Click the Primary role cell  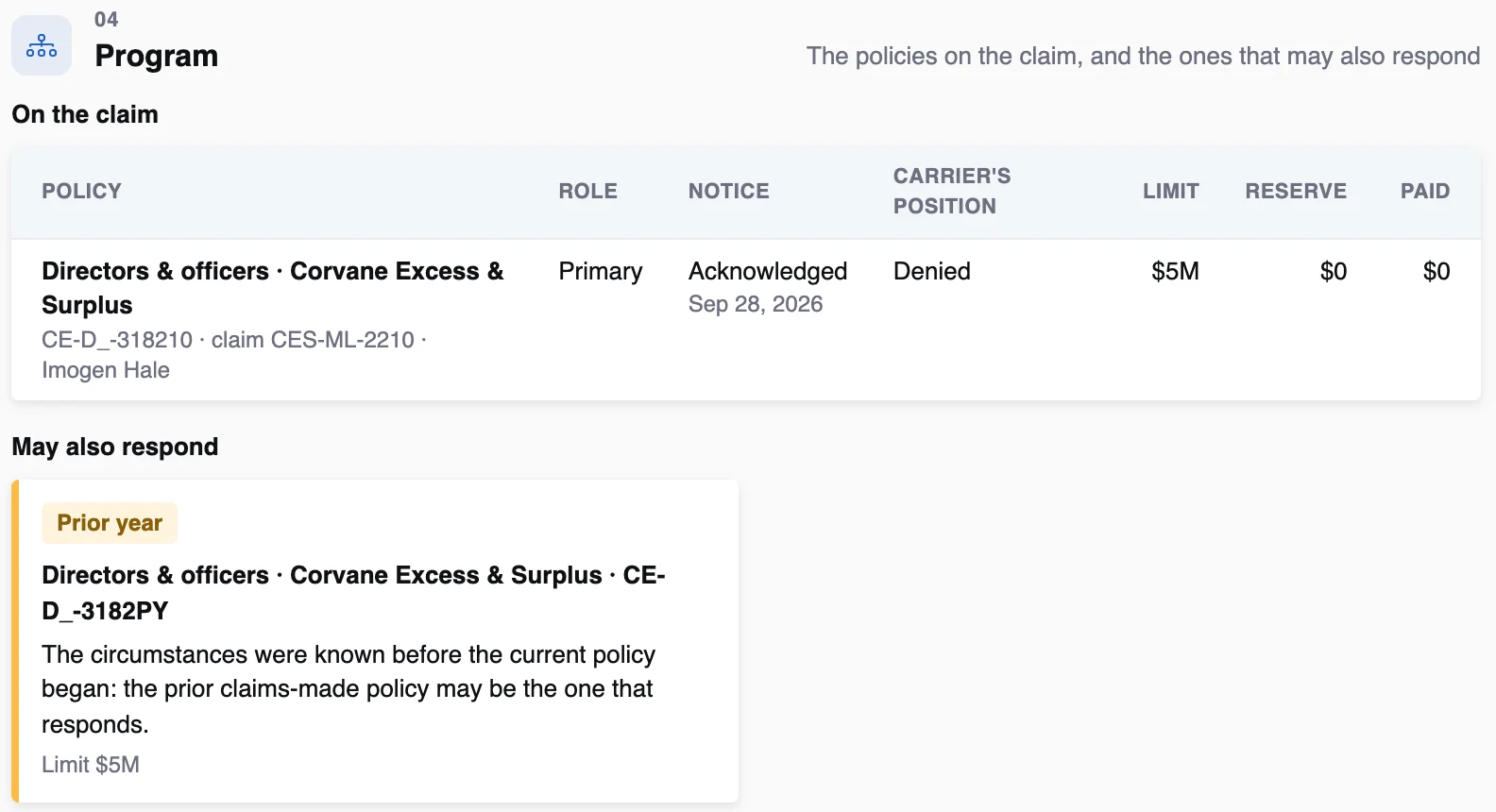point(601,271)
